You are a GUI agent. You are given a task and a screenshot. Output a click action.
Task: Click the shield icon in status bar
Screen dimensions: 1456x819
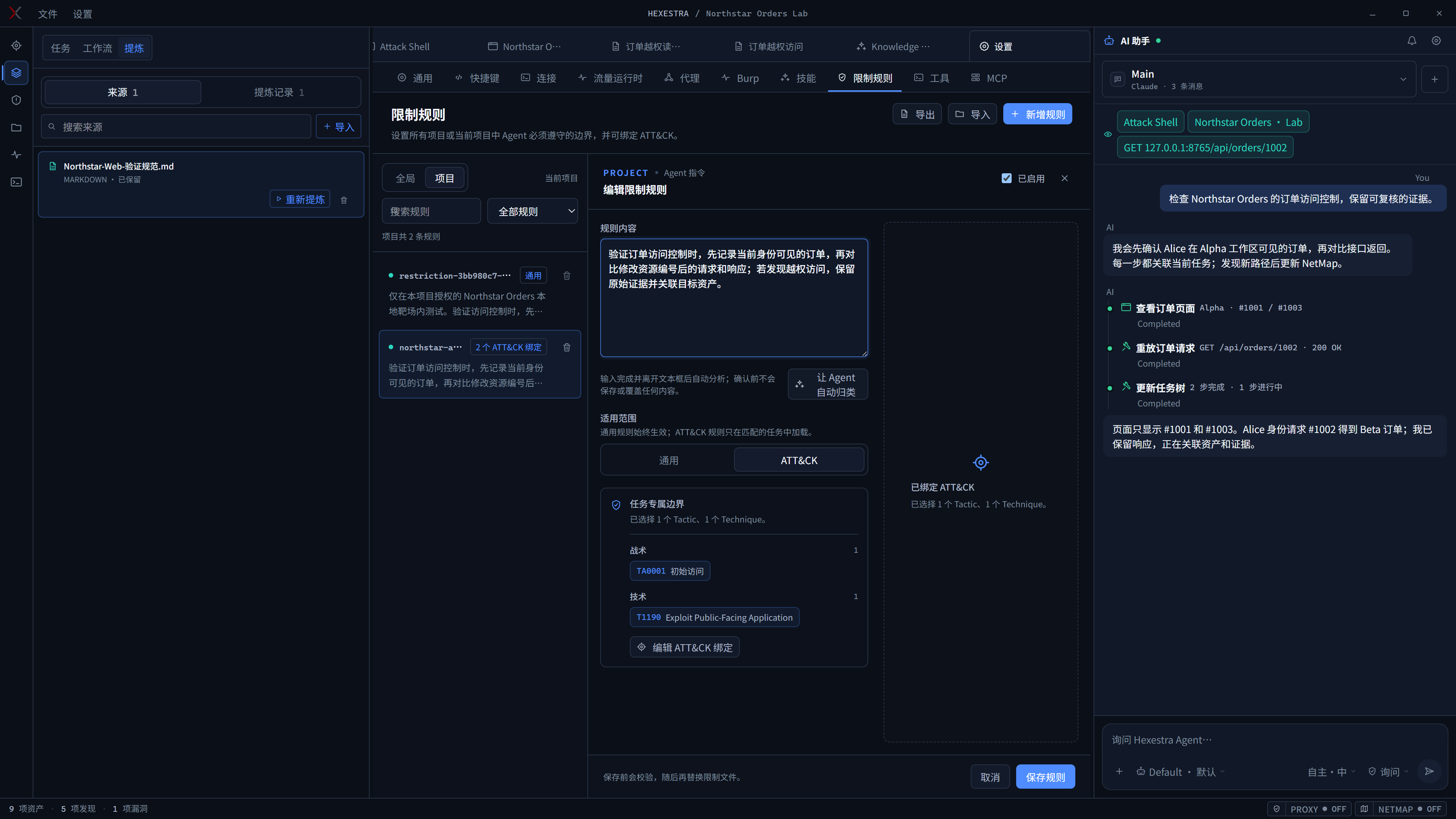point(1276,809)
